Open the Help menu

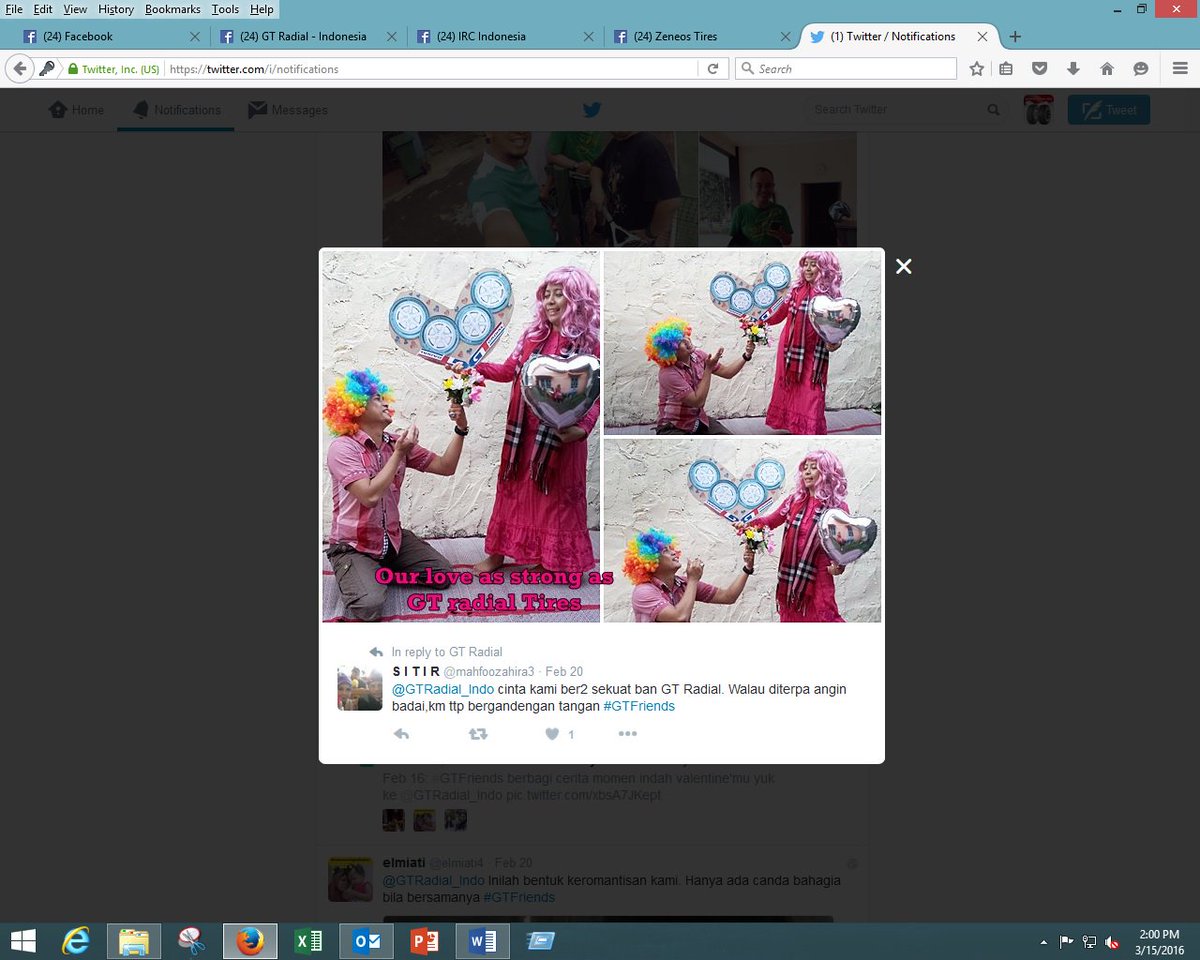(x=262, y=9)
